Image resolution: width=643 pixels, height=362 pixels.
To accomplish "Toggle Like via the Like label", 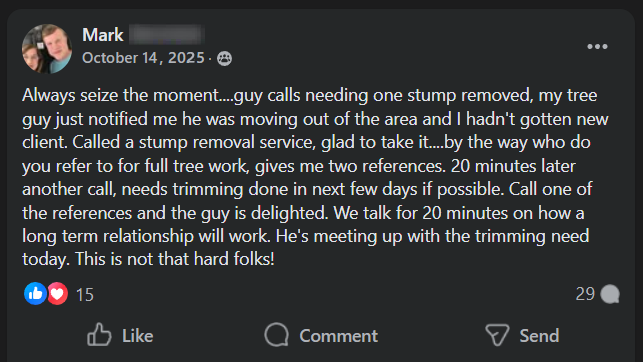I will (x=138, y=336).
